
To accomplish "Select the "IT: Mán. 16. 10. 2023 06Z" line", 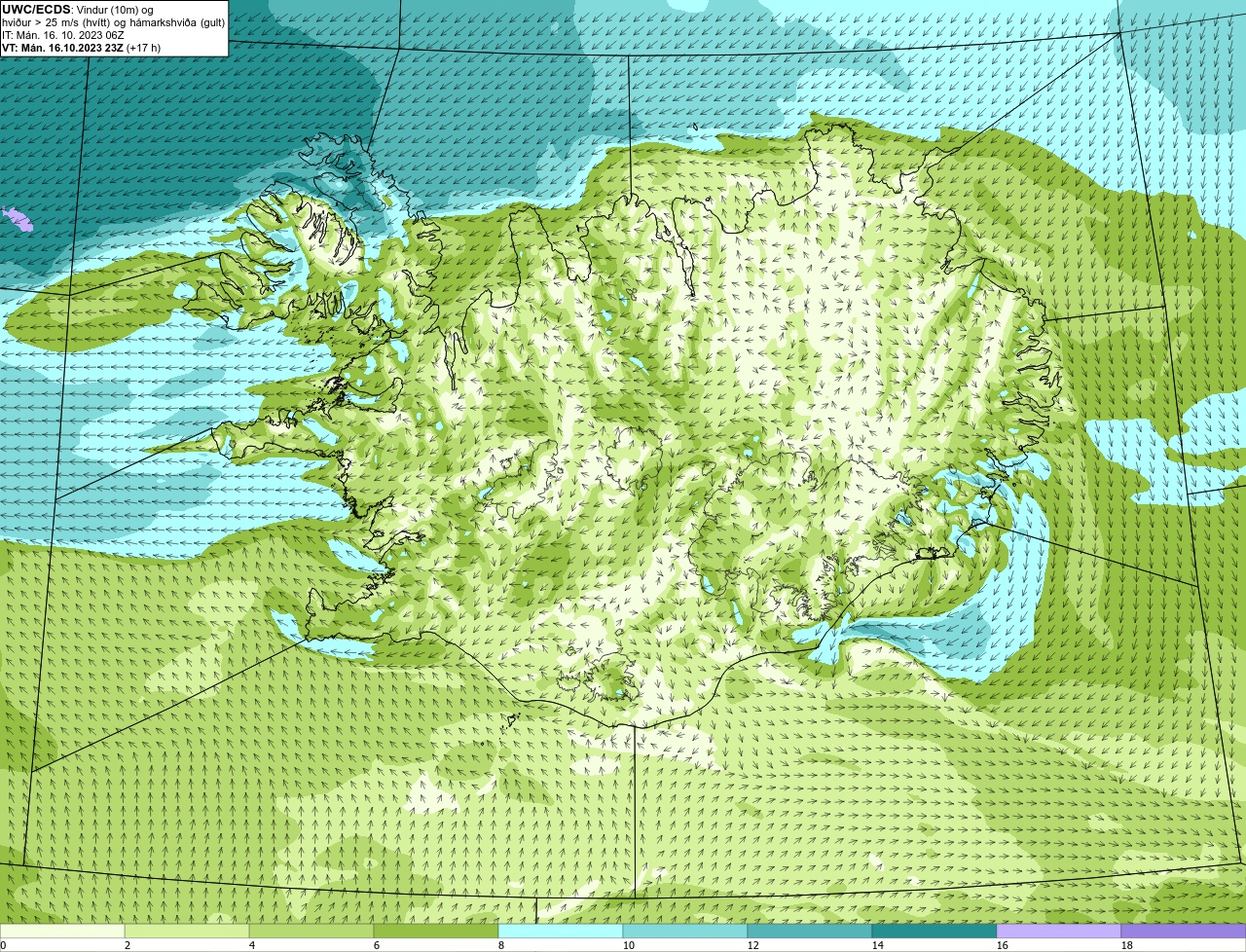I will click(x=63, y=35).
